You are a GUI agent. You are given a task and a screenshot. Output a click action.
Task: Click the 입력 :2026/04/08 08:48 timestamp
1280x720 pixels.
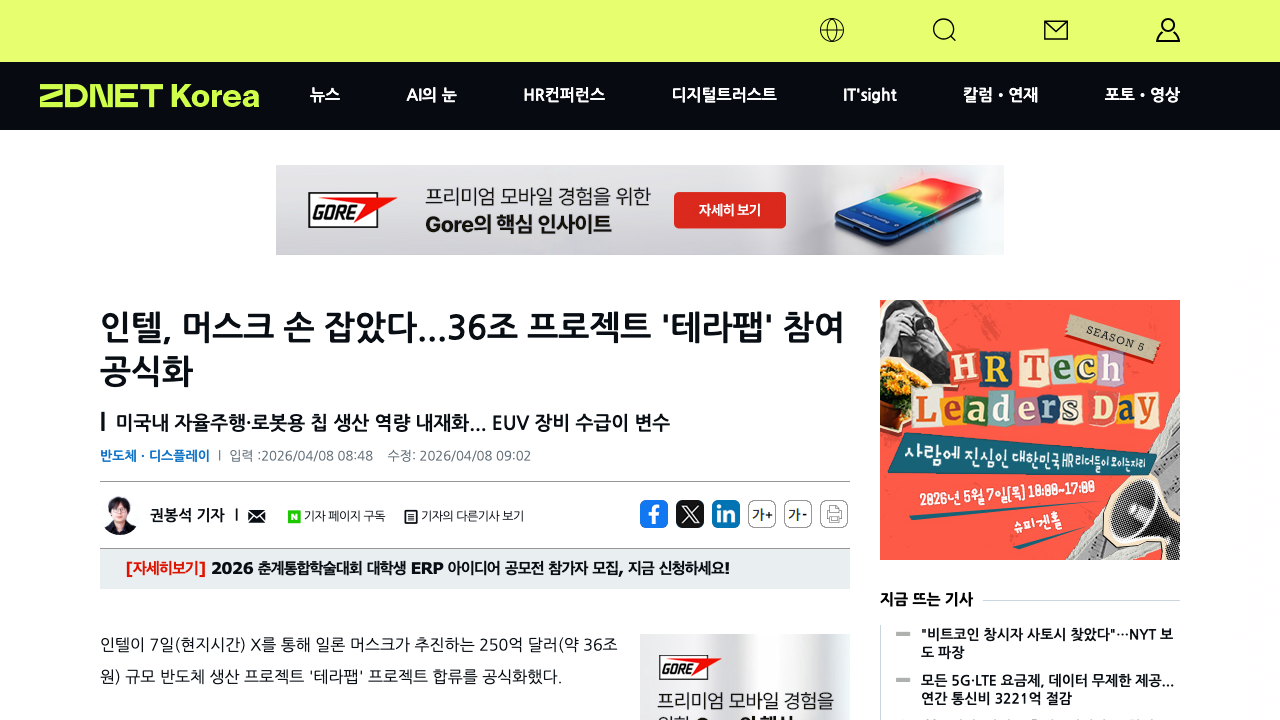click(301, 456)
